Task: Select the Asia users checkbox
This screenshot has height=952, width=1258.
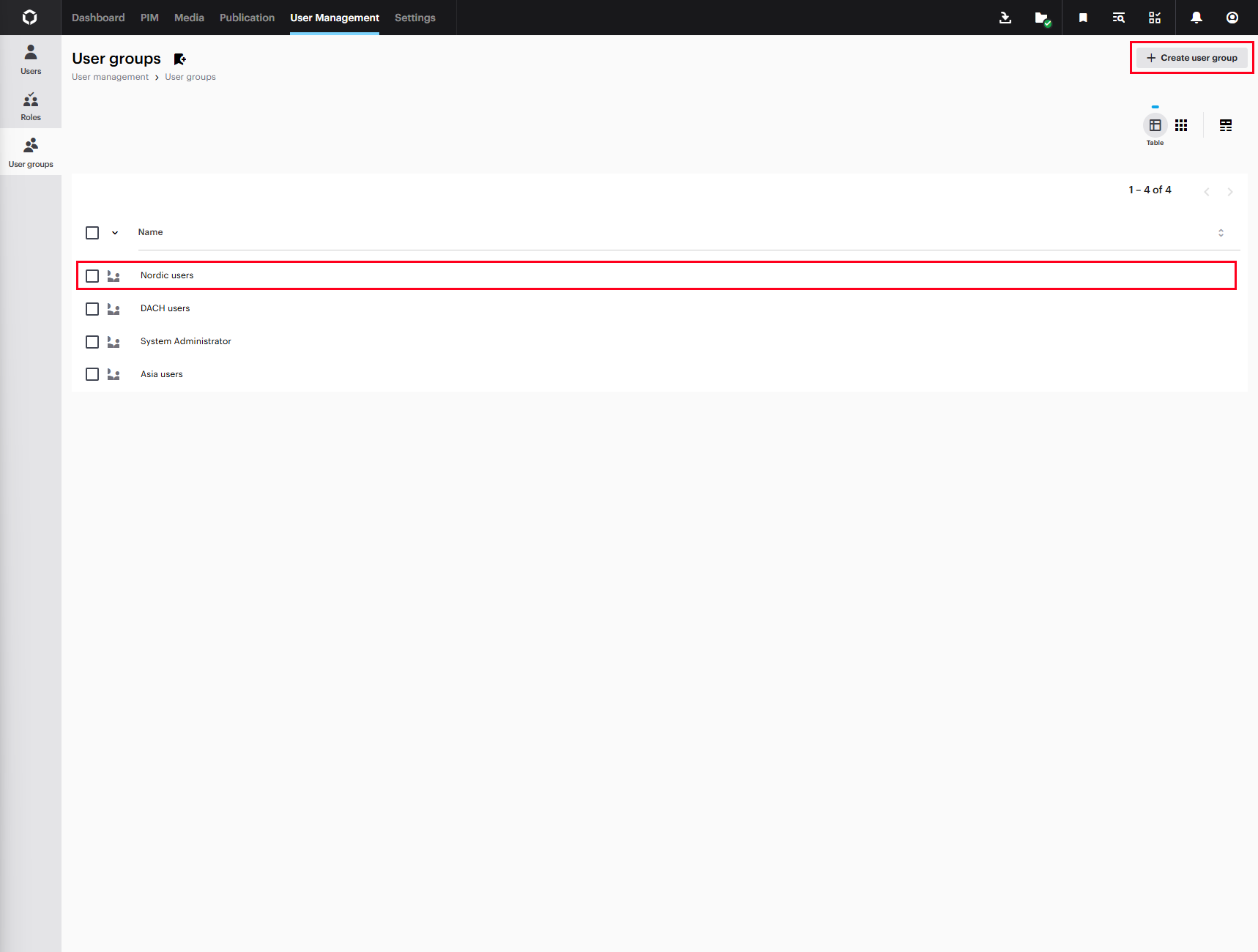Action: coord(92,374)
